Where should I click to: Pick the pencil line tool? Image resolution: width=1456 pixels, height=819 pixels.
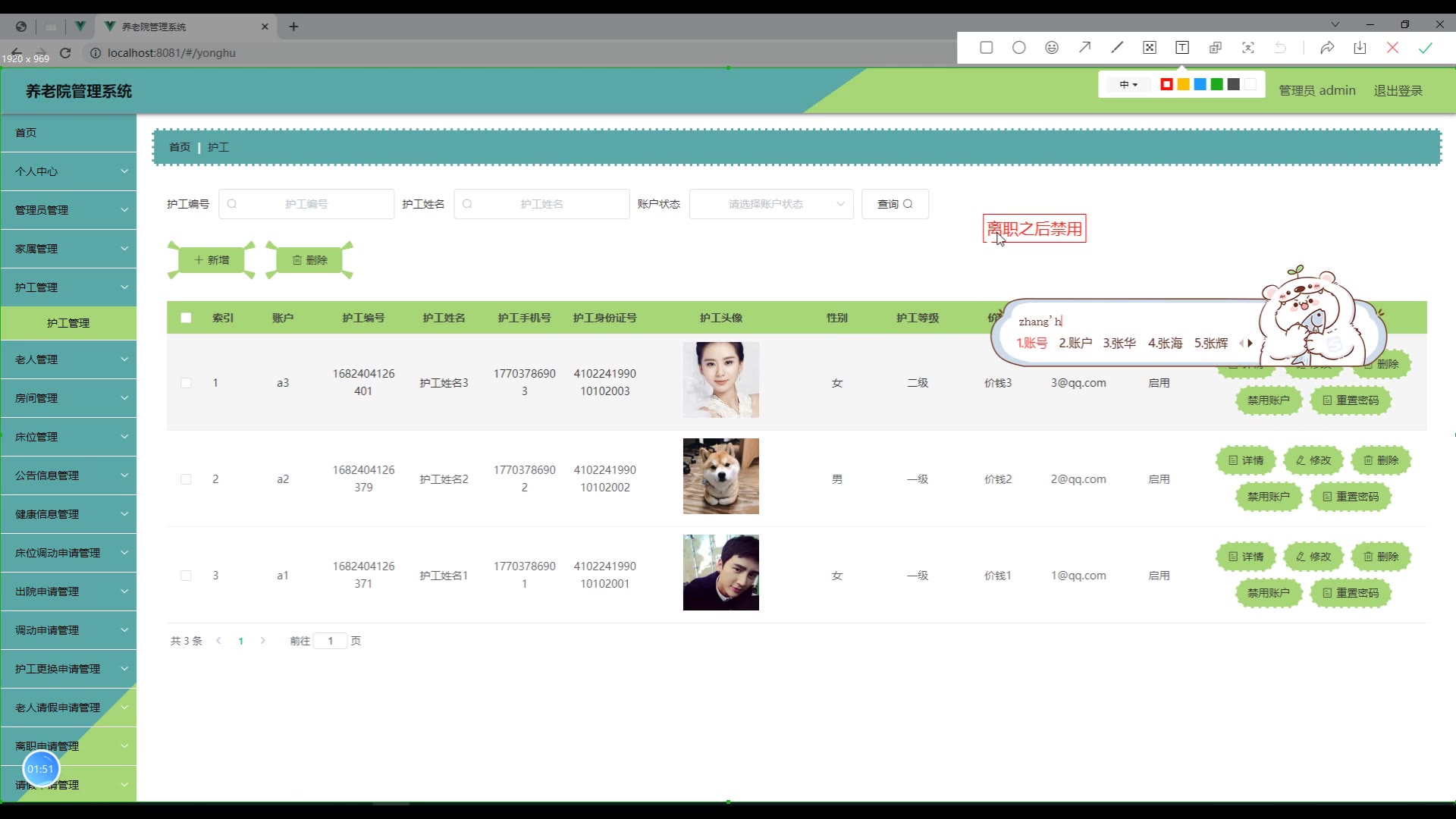coord(1117,48)
